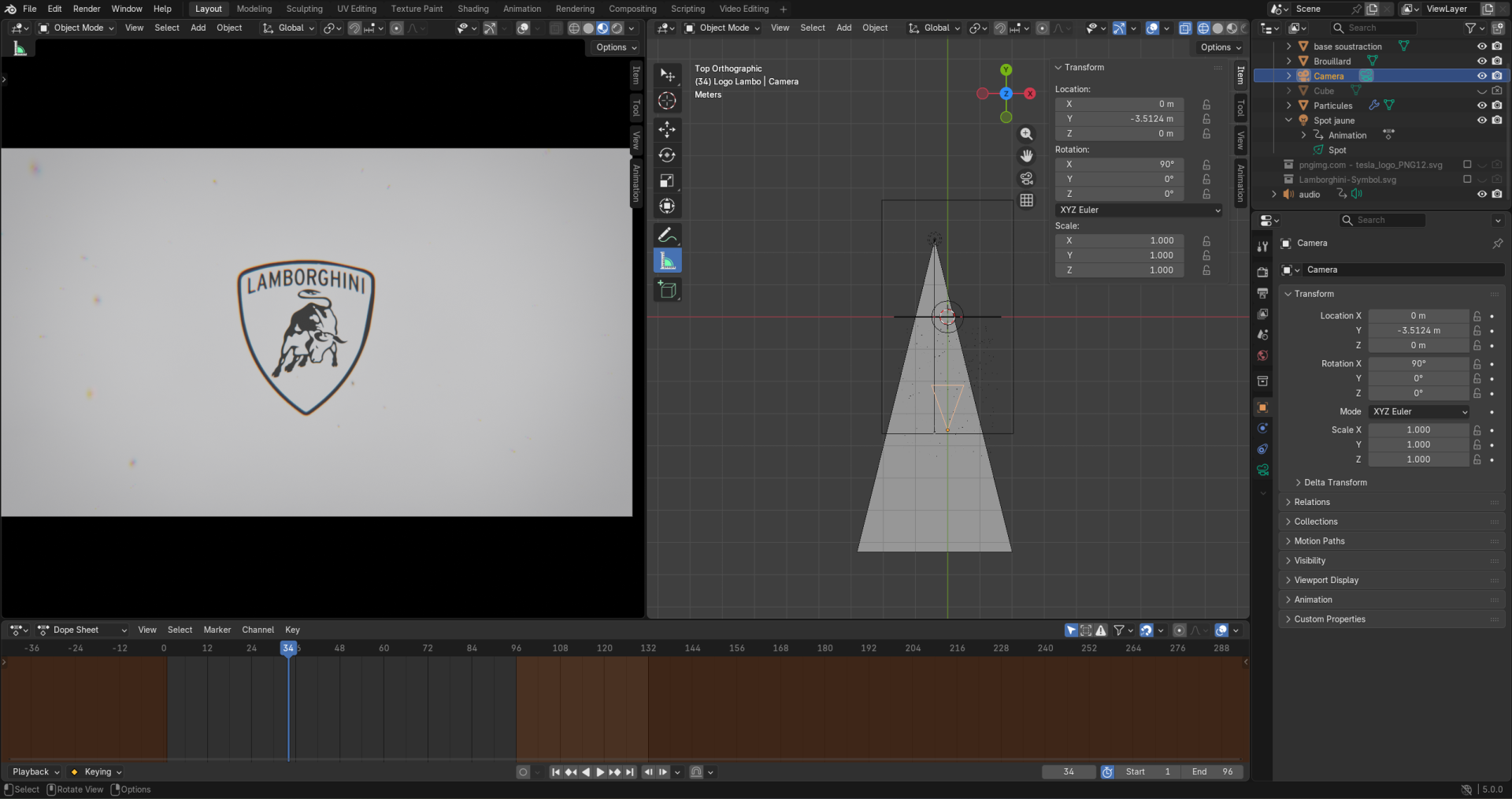Image resolution: width=1512 pixels, height=799 pixels.
Task: Toggle lock on Location Y in sidebar
Action: pyautogui.click(x=1206, y=119)
